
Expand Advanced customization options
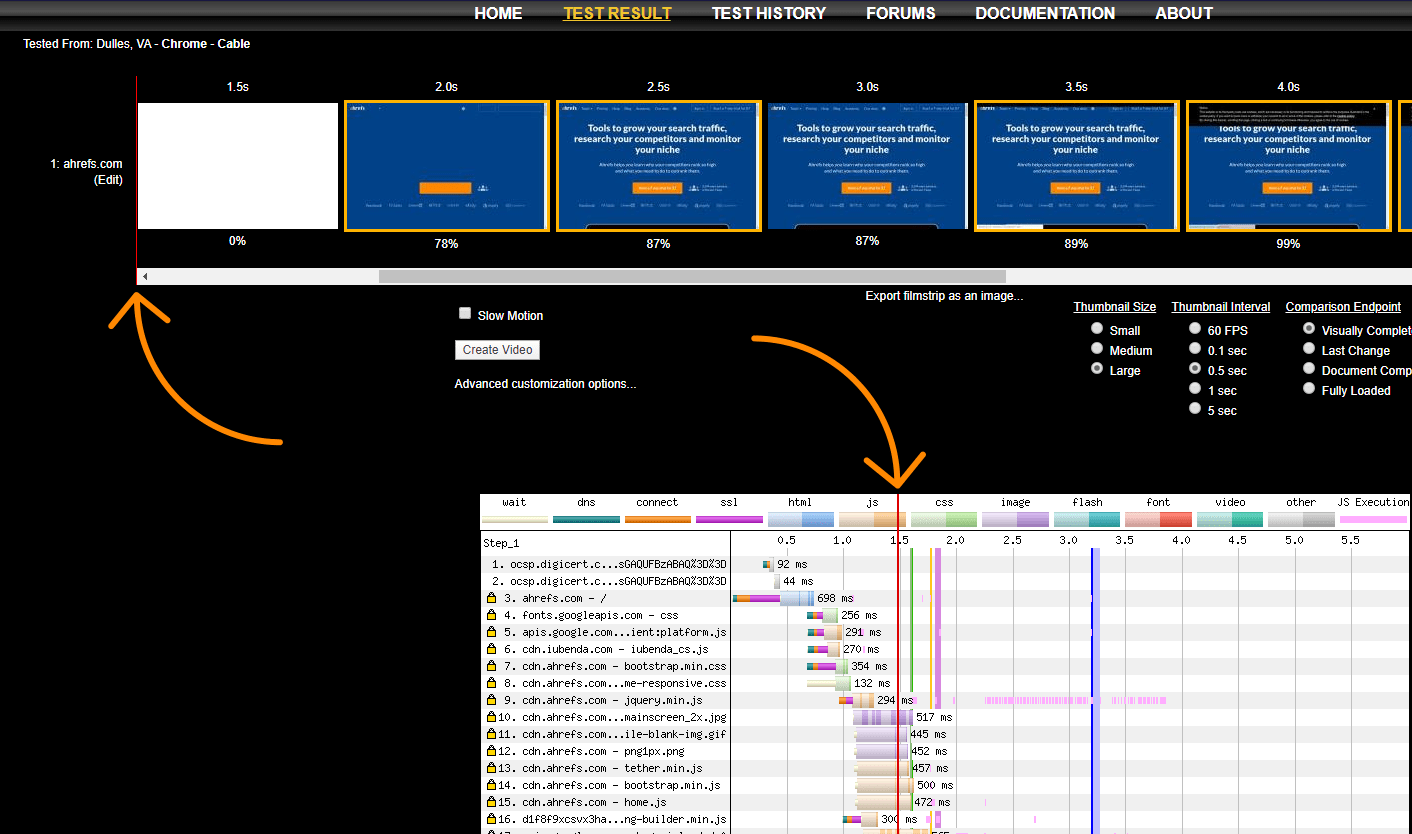click(545, 384)
